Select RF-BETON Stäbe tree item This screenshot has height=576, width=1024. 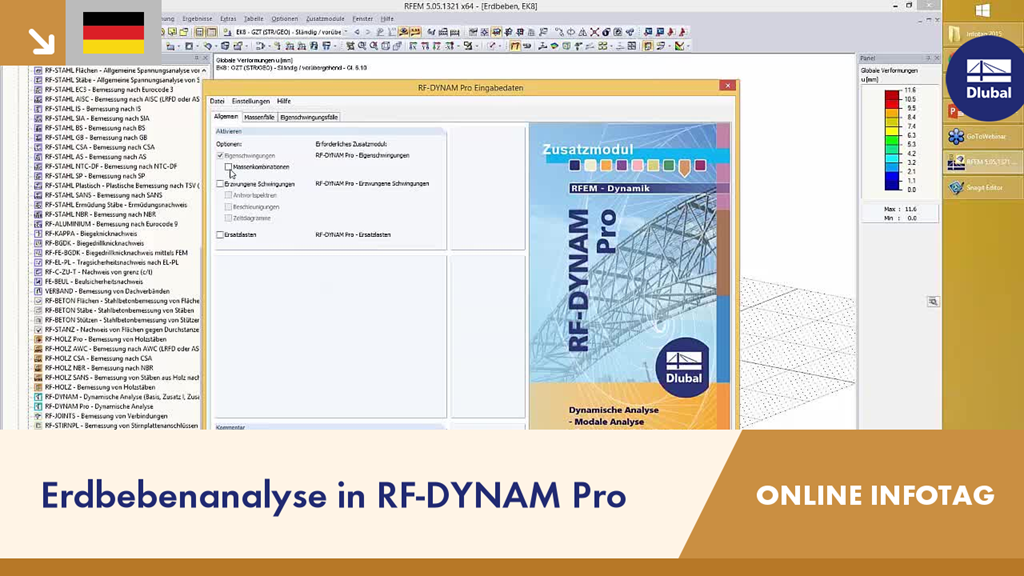point(119,310)
